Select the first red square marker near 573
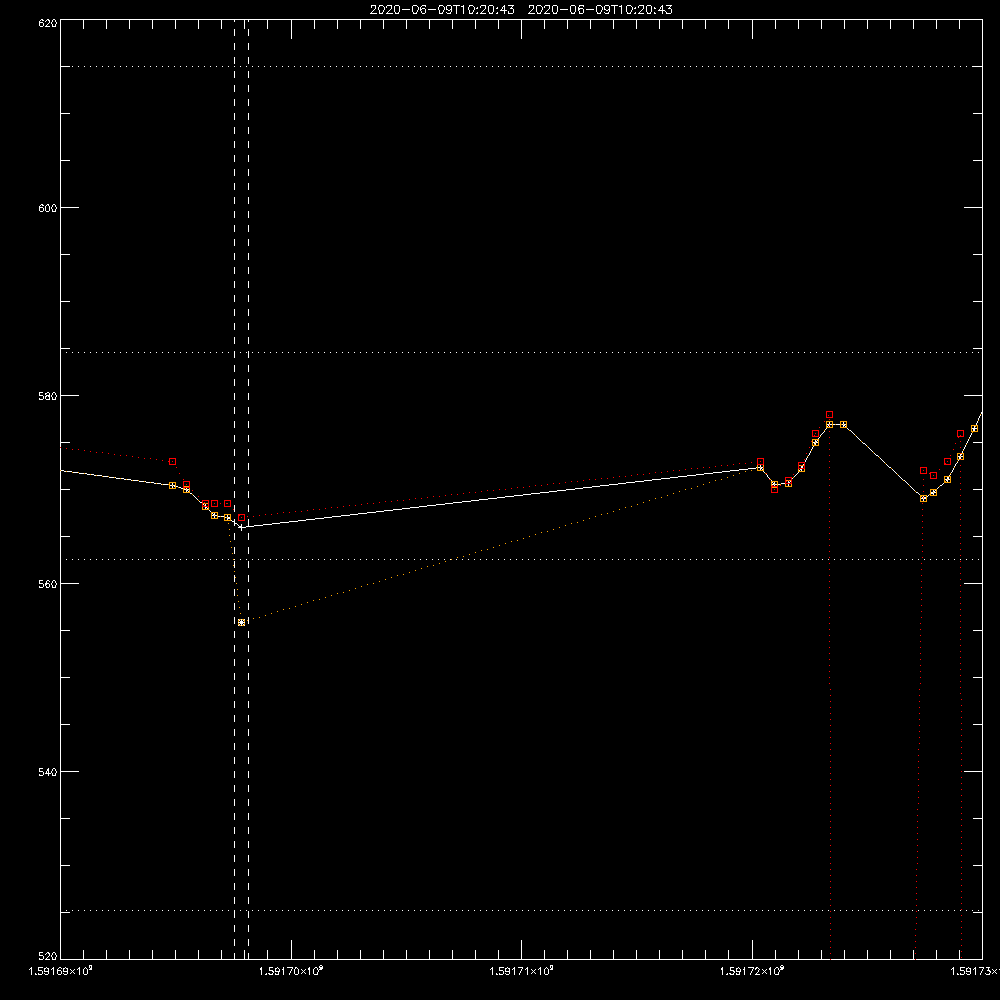Screen dimensions: 1000x1000 click(172, 461)
